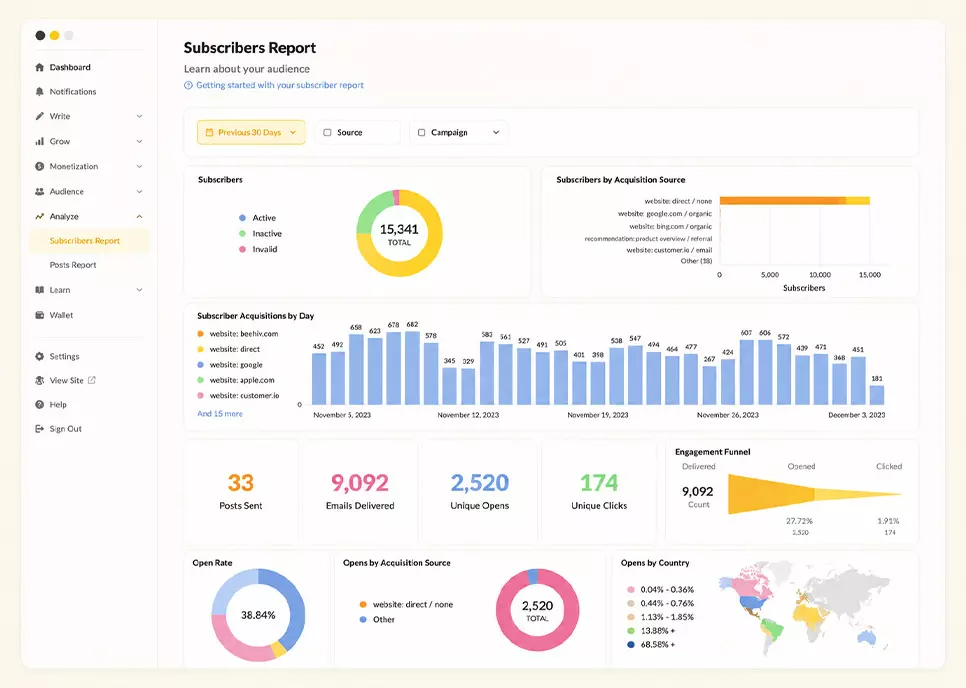Click Help in the sidebar
The width and height of the screenshot is (966, 688).
coord(58,405)
